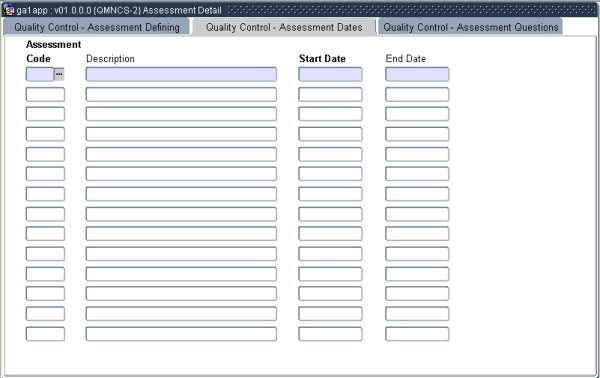Screen dimensions: 600x378
Task: Click the first-row Description field
Action: 181,74
